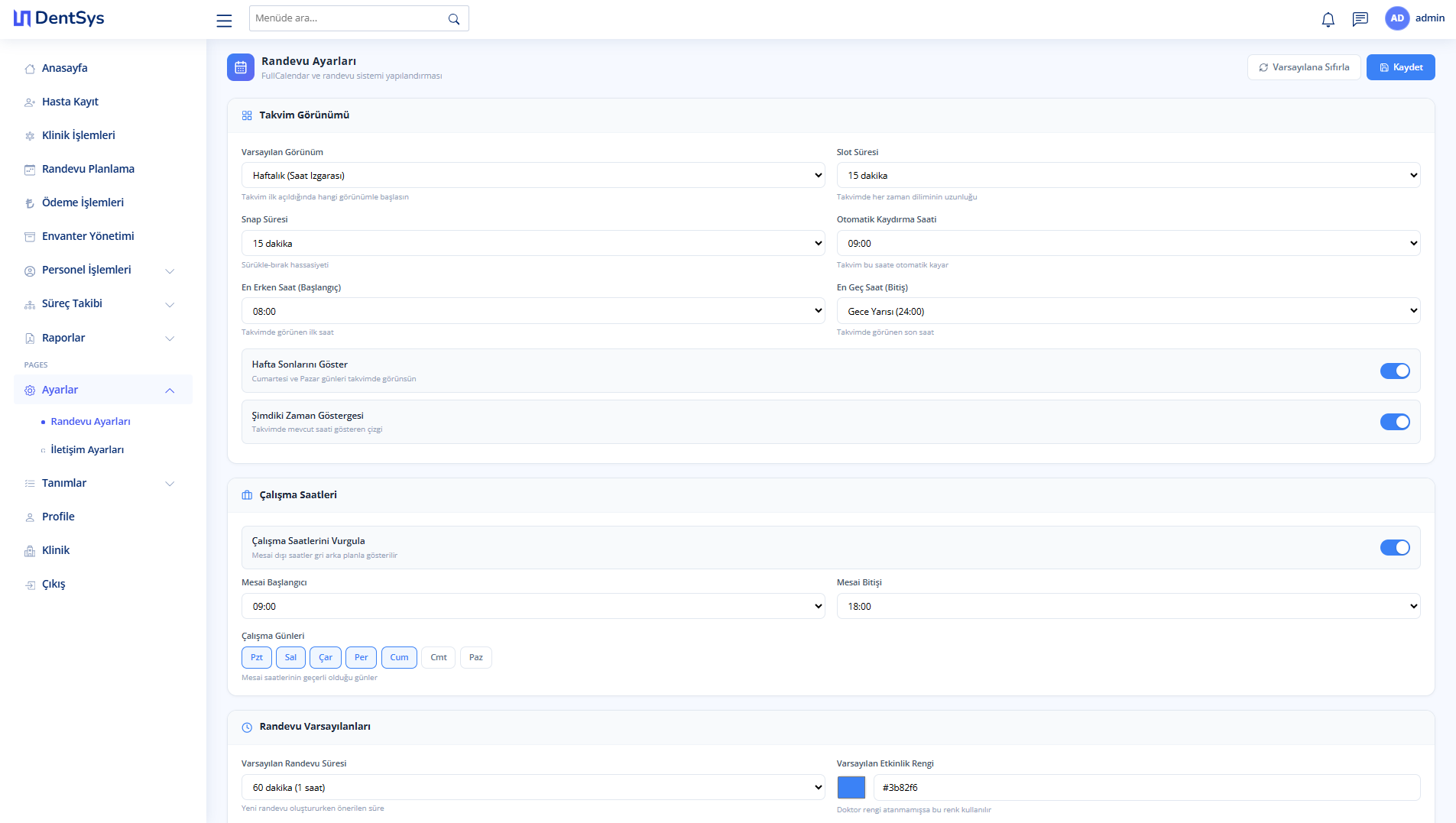Open the En Erken Saat dropdown
The height and width of the screenshot is (823, 1456).
pos(533,311)
